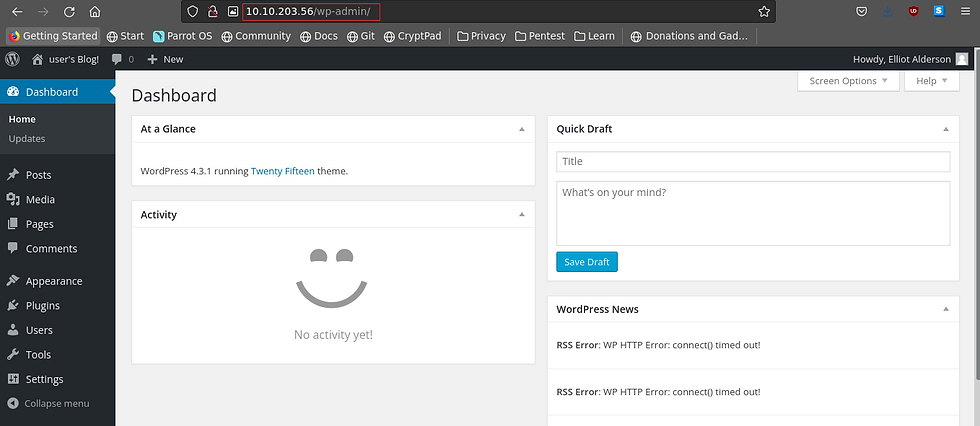
Task: Click the blue S extension icon
Action: pos(939,11)
